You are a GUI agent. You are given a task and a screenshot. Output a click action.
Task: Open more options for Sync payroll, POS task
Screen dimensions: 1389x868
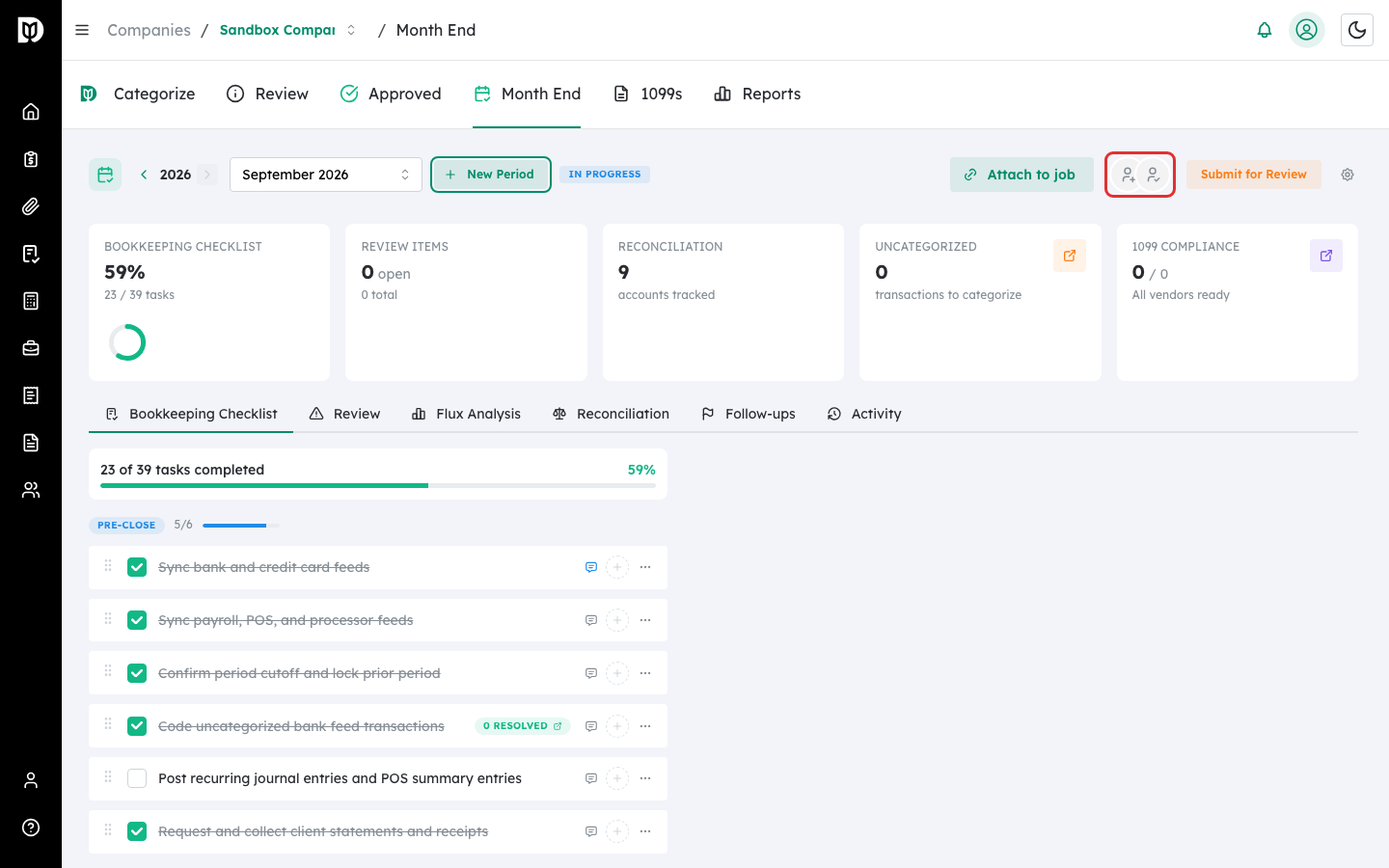point(645,620)
